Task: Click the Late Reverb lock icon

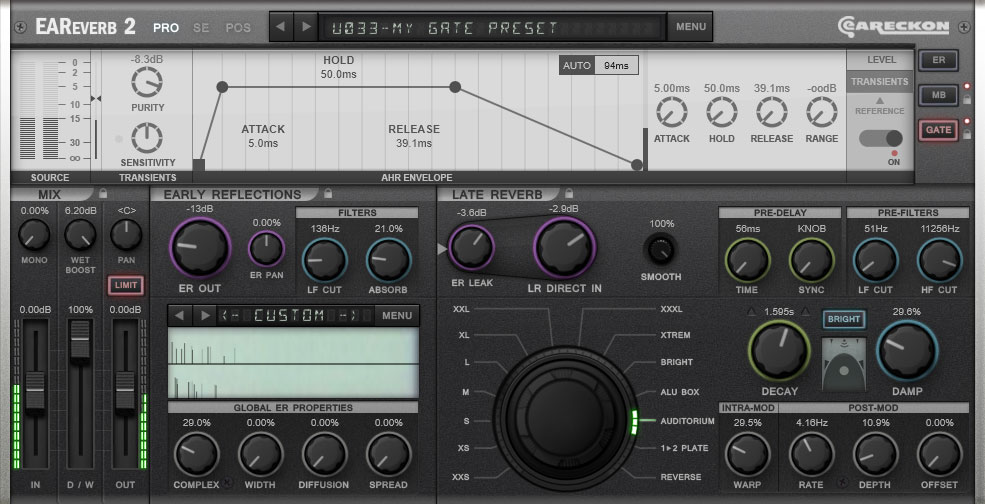Action: (x=569, y=193)
